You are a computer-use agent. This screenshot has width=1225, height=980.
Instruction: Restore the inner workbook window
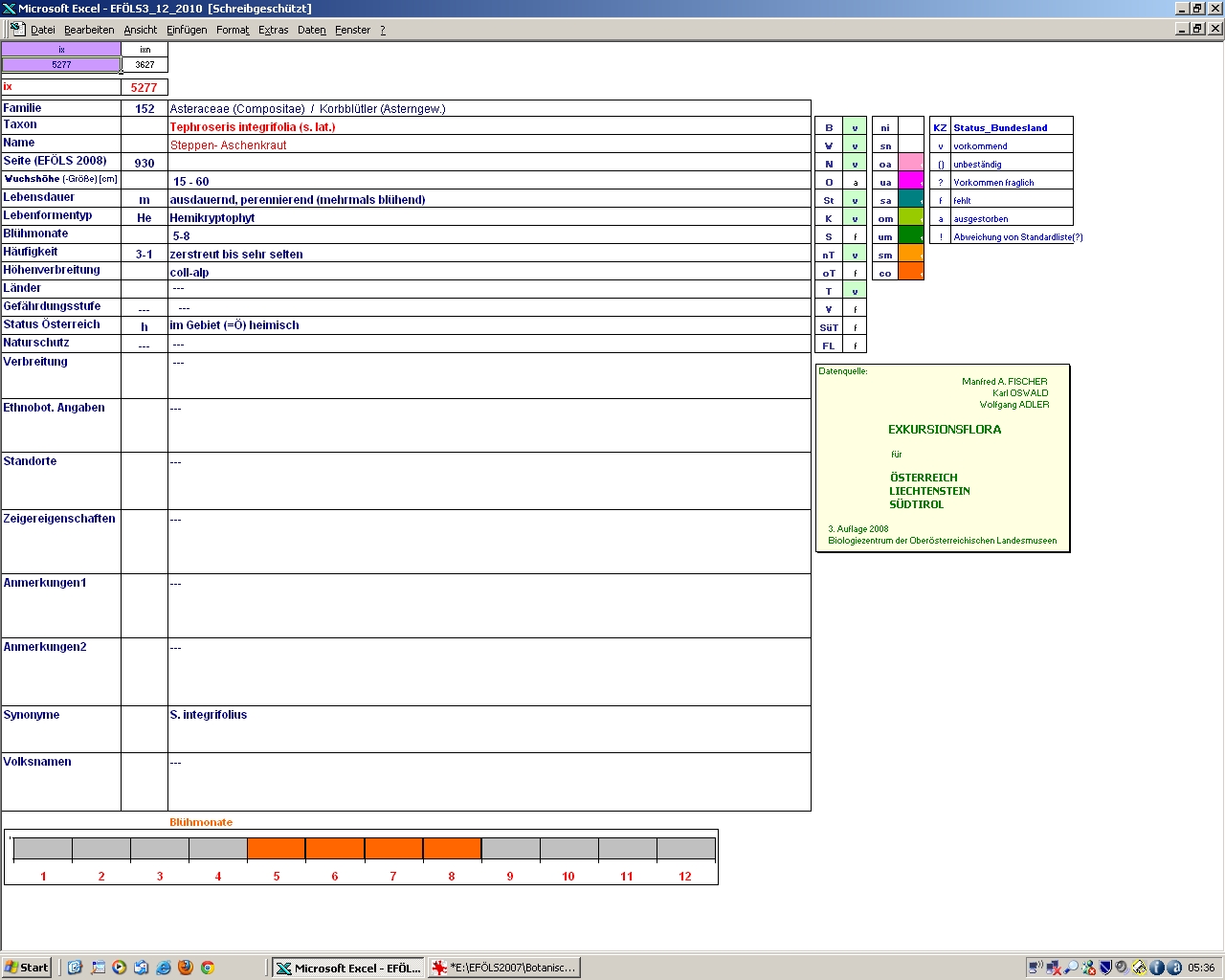pyautogui.click(x=1197, y=28)
